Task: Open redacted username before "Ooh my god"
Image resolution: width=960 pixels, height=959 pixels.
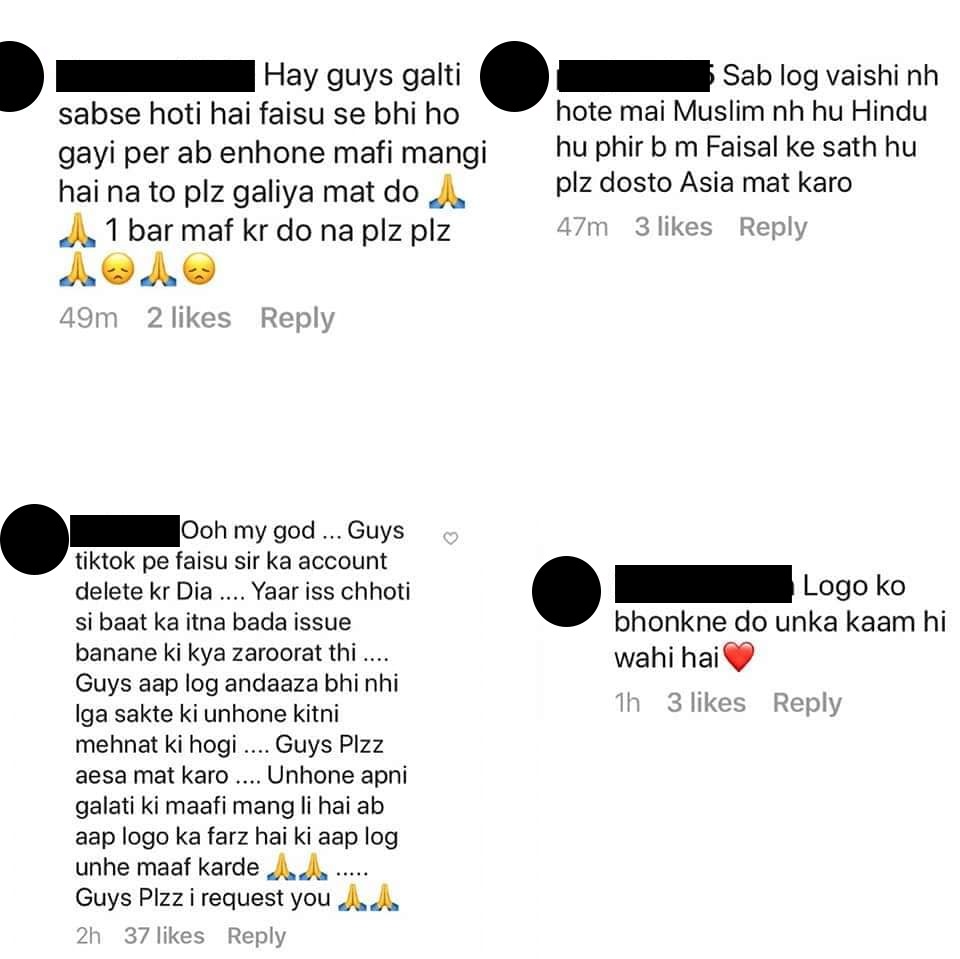Action: tap(125, 531)
